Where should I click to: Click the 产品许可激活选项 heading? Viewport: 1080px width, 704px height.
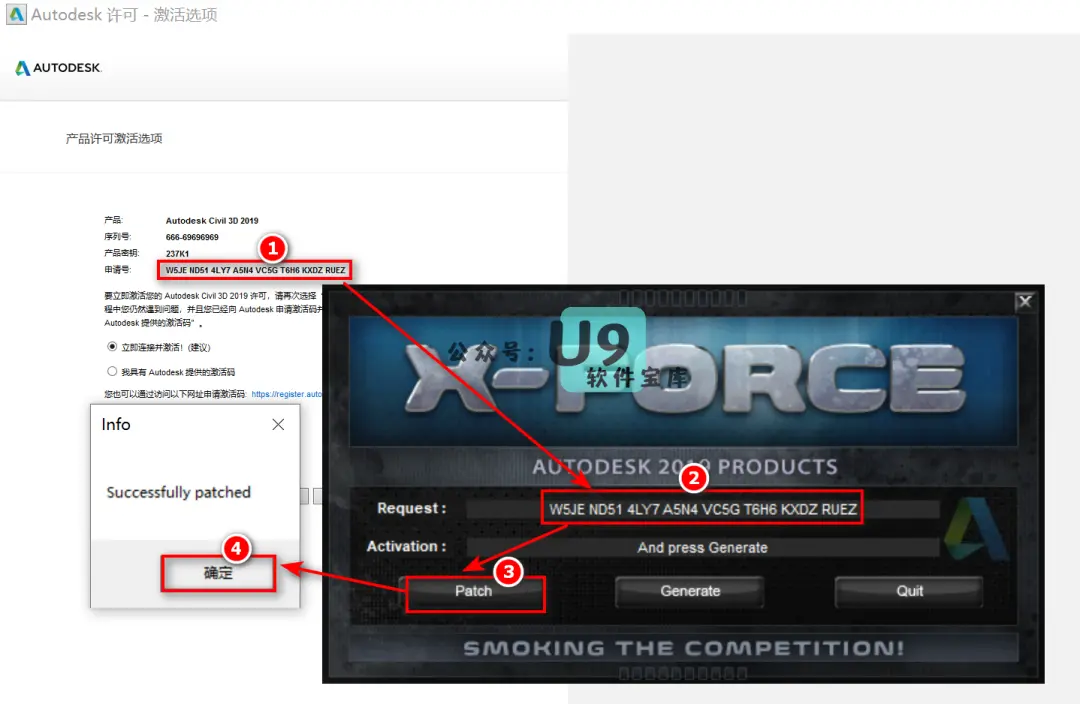(114, 138)
